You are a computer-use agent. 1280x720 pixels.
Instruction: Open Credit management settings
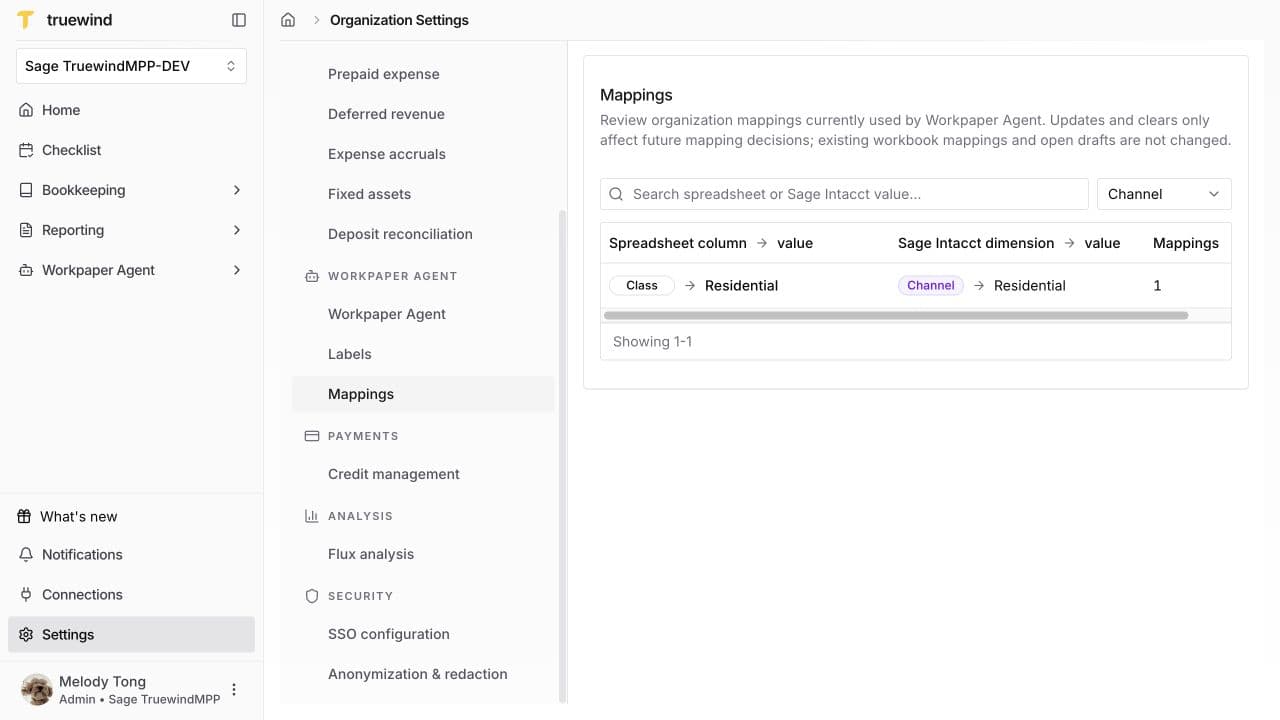423,474
